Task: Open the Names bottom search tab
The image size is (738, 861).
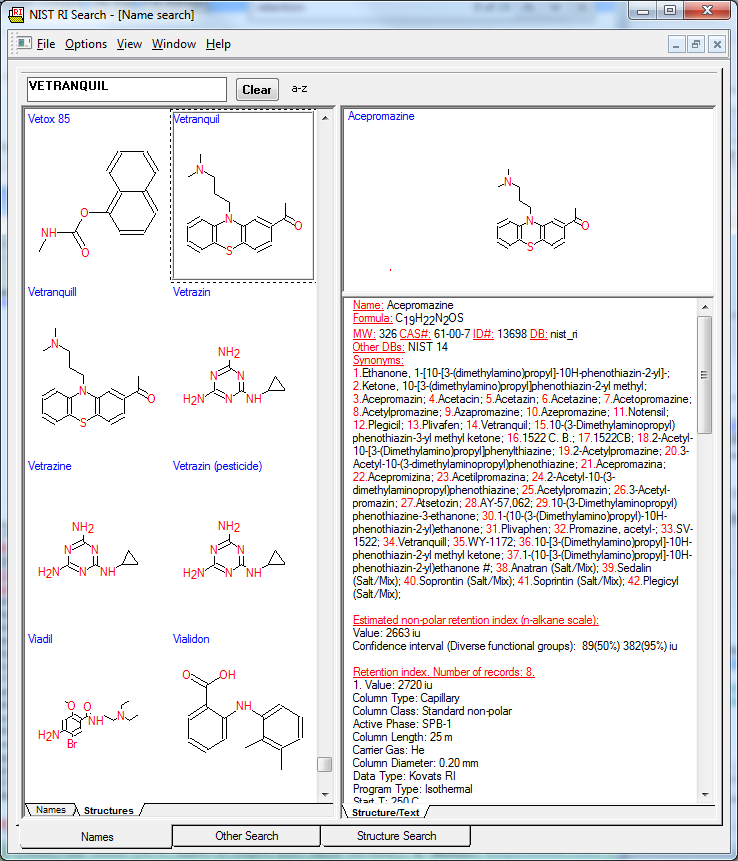Action: [97, 836]
